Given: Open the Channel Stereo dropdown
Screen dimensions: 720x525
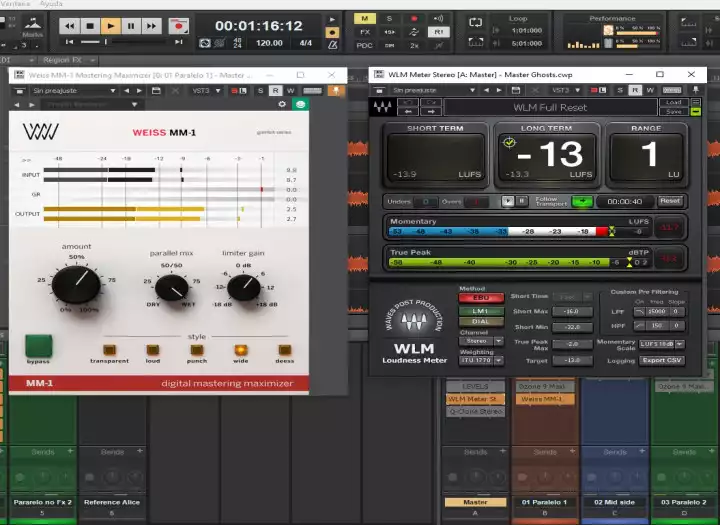Looking at the screenshot, I should pos(481,341).
